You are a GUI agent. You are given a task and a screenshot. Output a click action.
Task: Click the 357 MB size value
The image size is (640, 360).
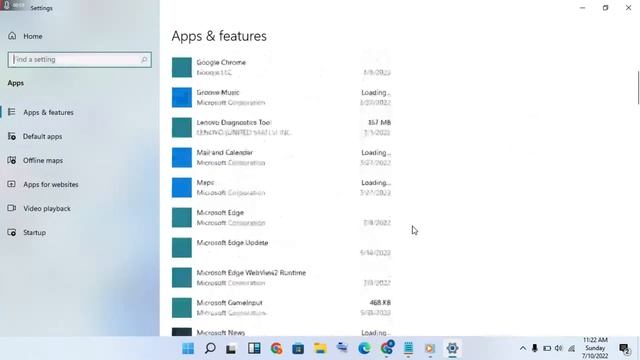pyautogui.click(x=379, y=122)
